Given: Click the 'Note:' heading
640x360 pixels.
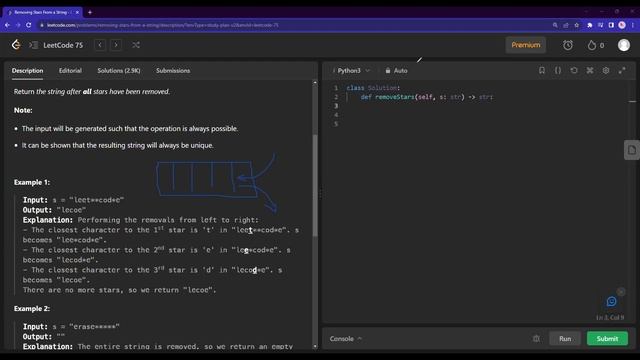Looking at the screenshot, I should pyautogui.click(x=23, y=110).
